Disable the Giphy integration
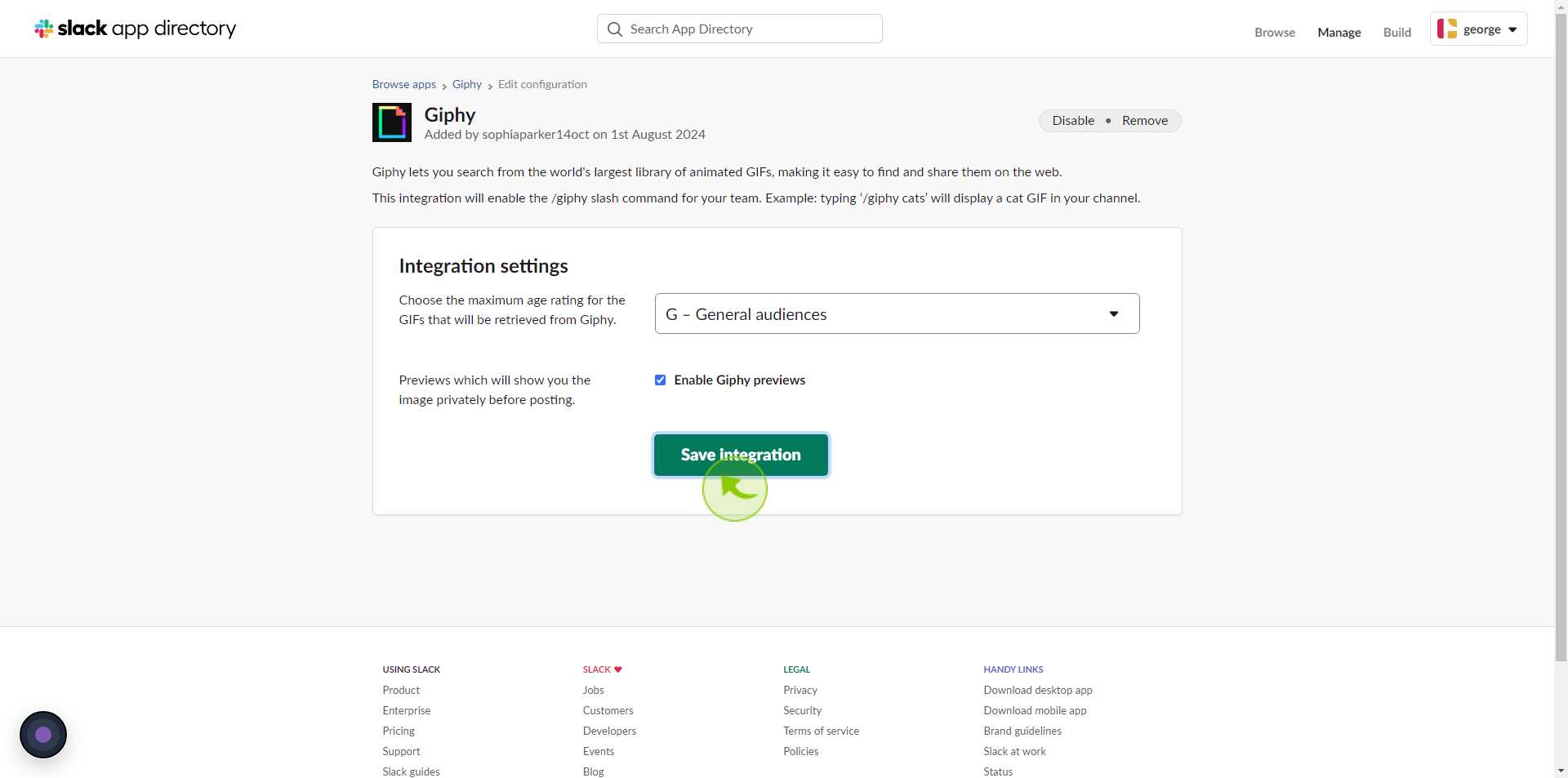This screenshot has height=778, width=1568. click(1073, 121)
